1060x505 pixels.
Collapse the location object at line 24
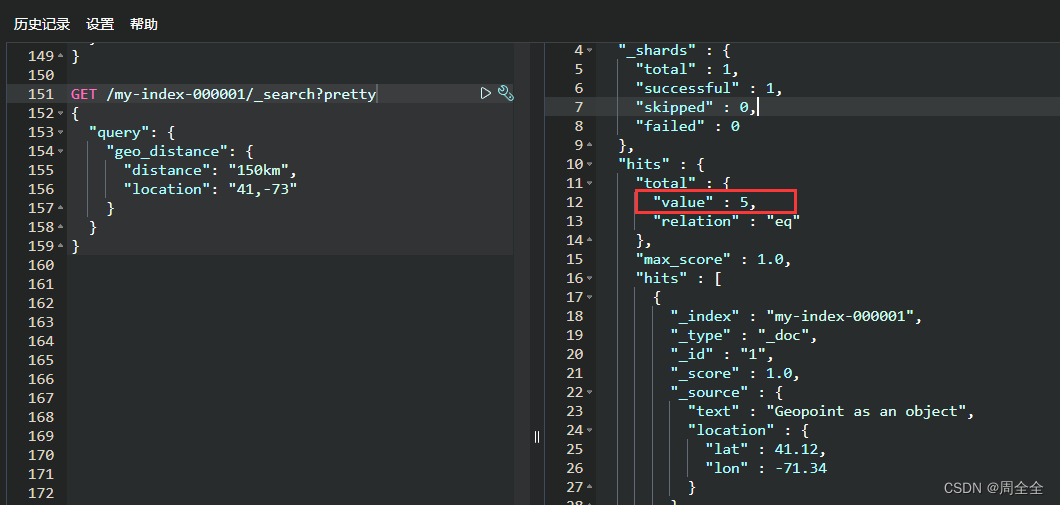coord(589,430)
